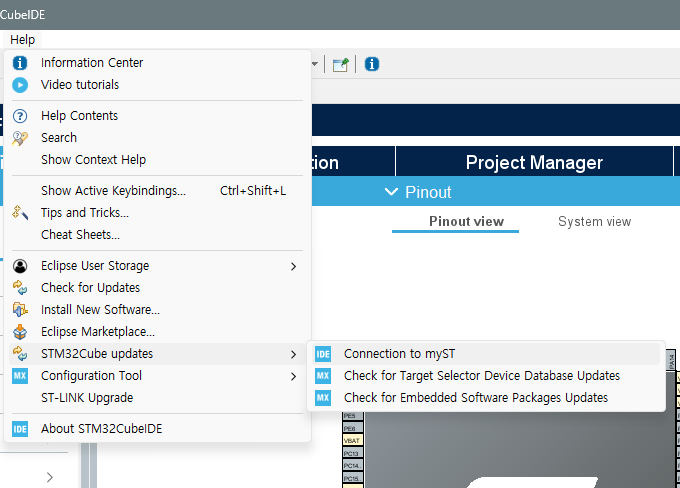Expand the Eclipse User Storage submenu arrow
The height and width of the screenshot is (488, 680).
[294, 266]
